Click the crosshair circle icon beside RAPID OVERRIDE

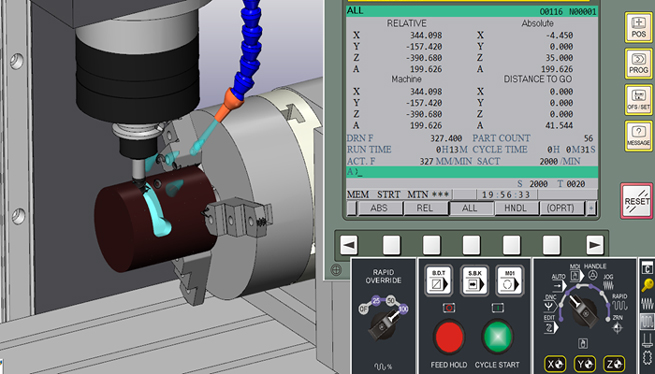click(x=336, y=270)
